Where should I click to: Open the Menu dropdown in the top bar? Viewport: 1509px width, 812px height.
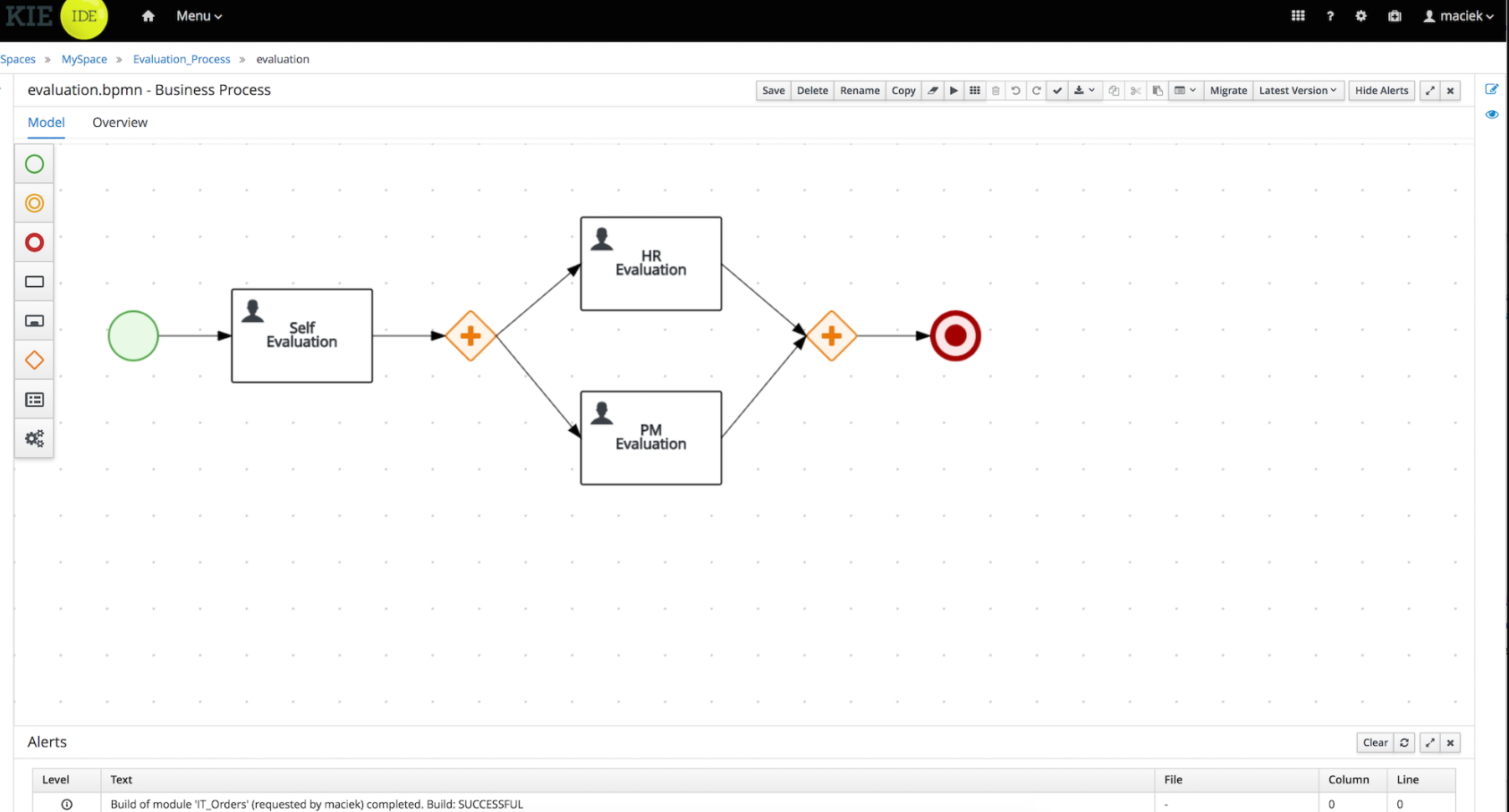[199, 16]
